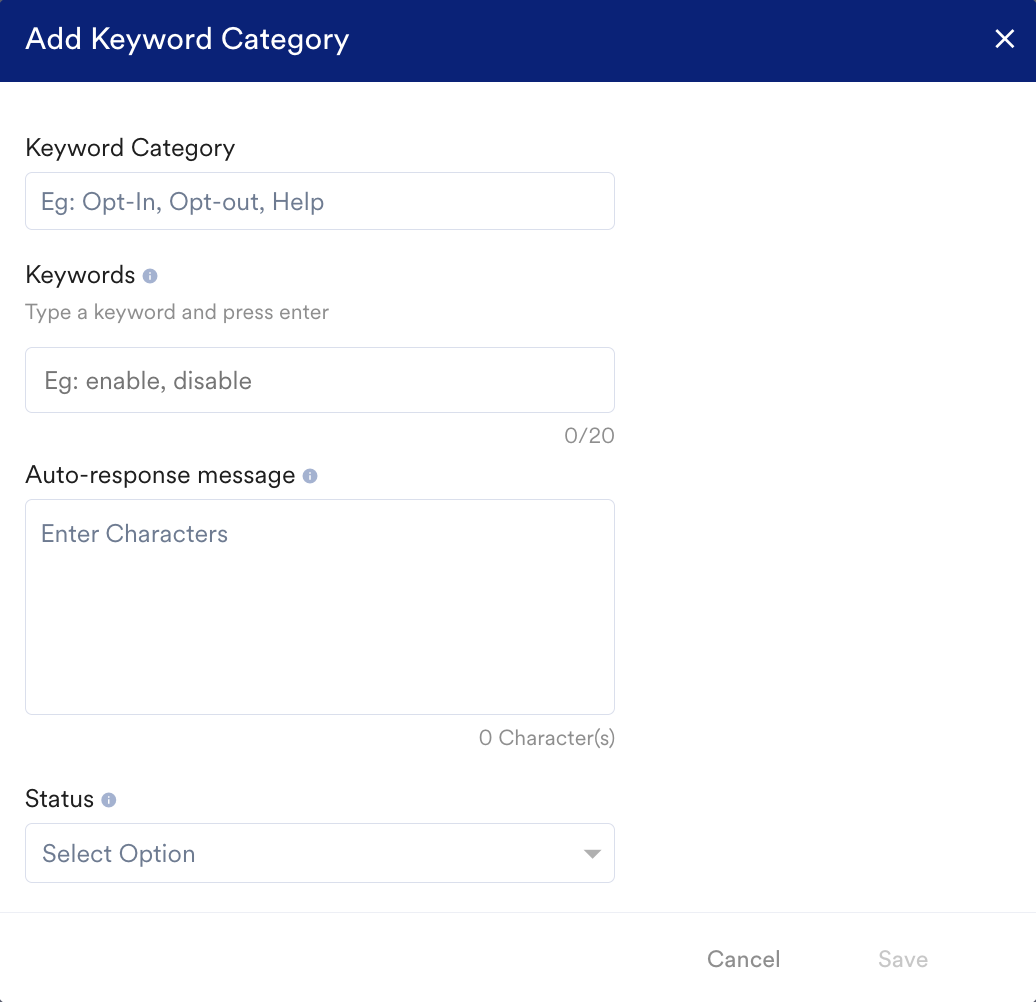The height and width of the screenshot is (1002, 1036).
Task: Open the Status Select Option dropdown
Action: 320,853
